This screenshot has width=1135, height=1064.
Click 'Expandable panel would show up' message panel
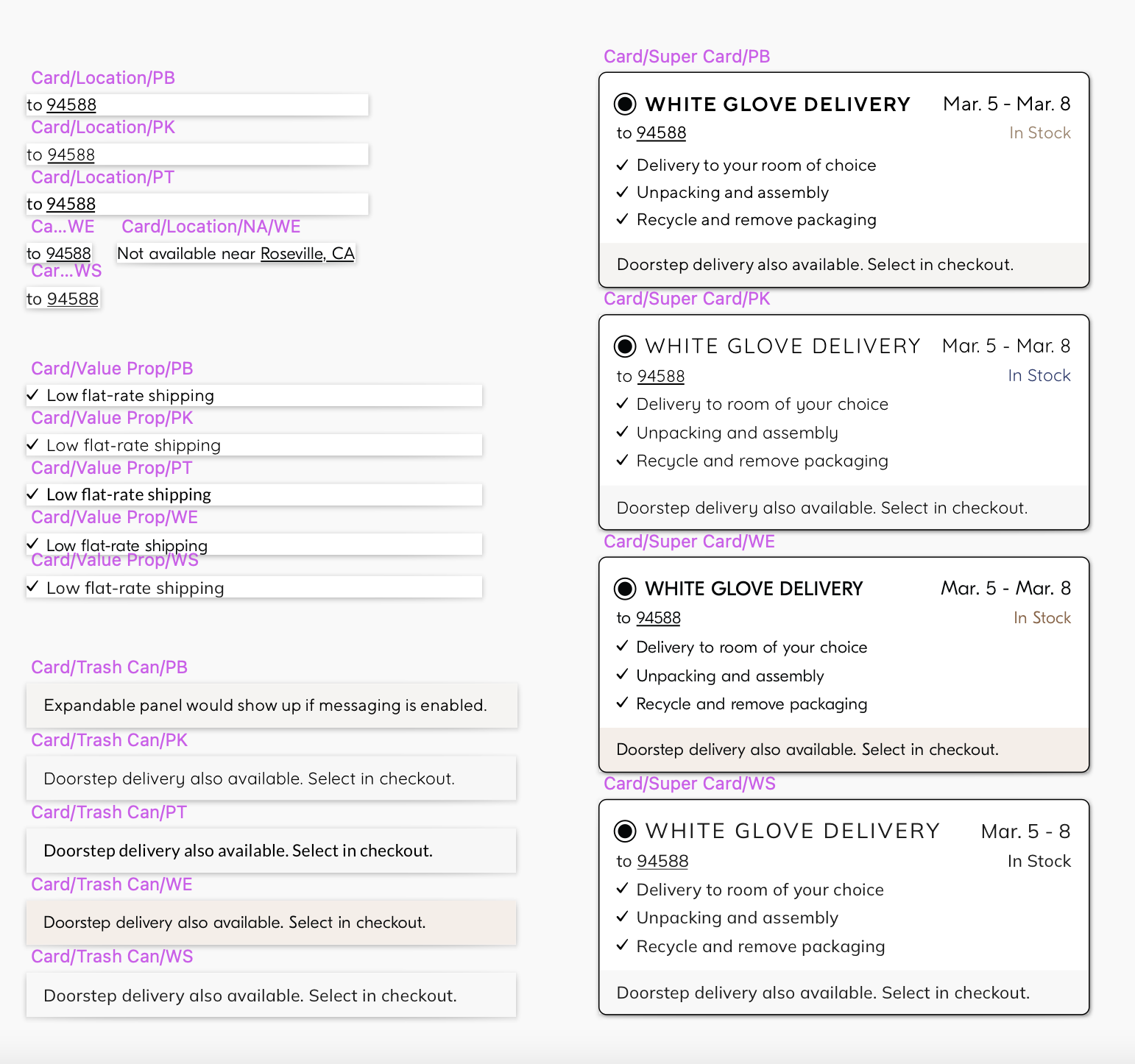272,706
